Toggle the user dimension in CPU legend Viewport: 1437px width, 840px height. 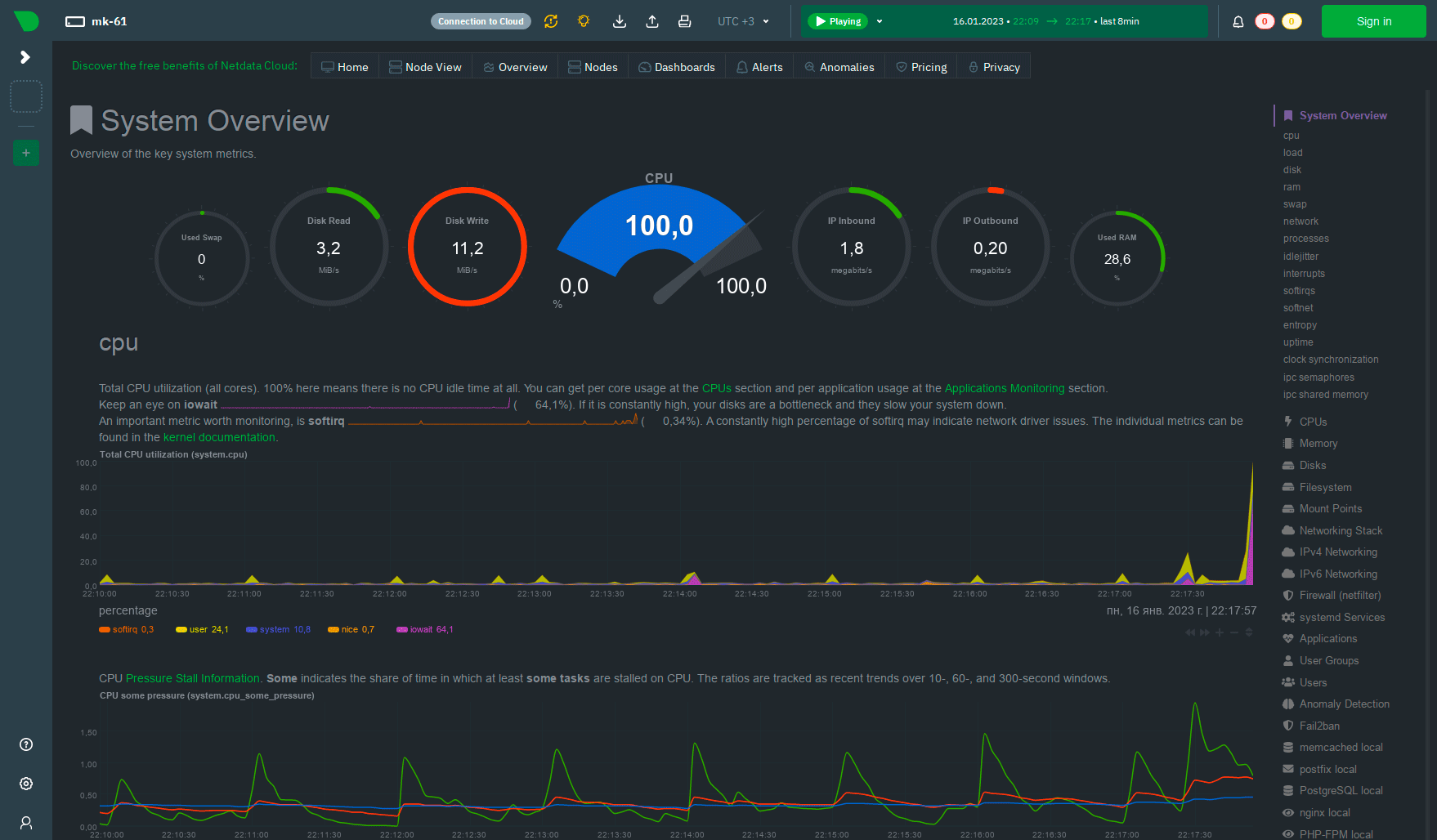coord(202,629)
